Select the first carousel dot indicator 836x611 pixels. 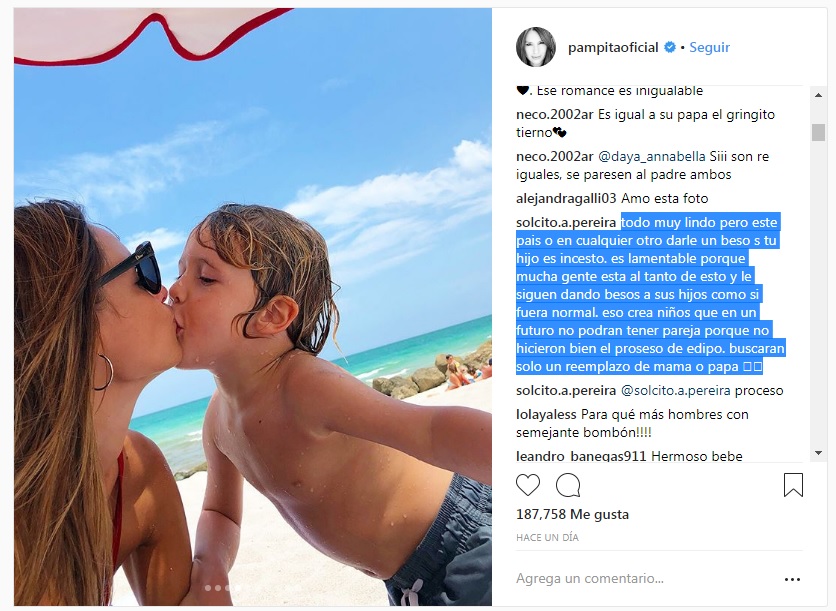coord(208,588)
